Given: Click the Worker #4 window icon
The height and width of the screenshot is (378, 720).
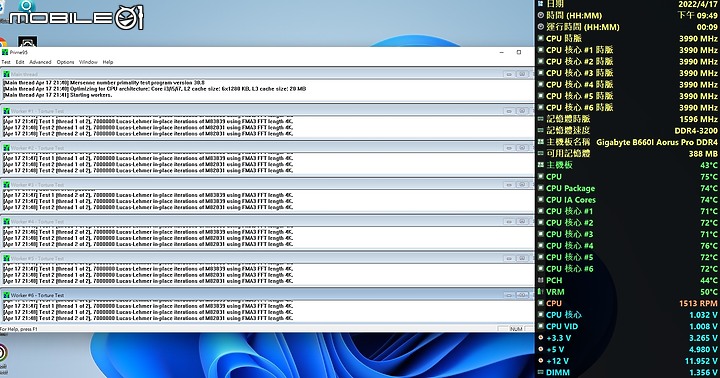Looking at the screenshot, I should [6, 221].
